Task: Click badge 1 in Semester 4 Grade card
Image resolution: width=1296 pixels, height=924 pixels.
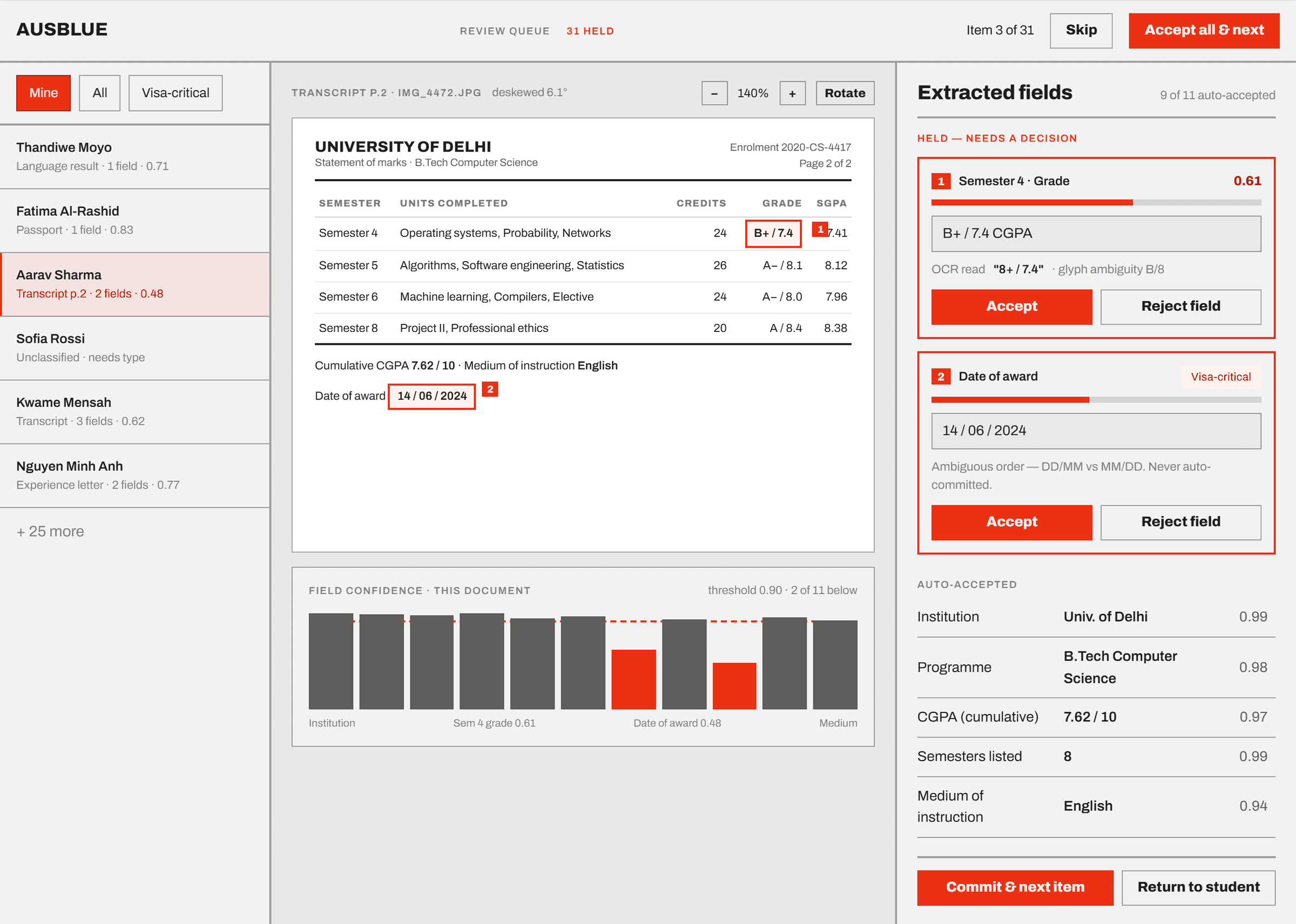Action: pos(941,181)
